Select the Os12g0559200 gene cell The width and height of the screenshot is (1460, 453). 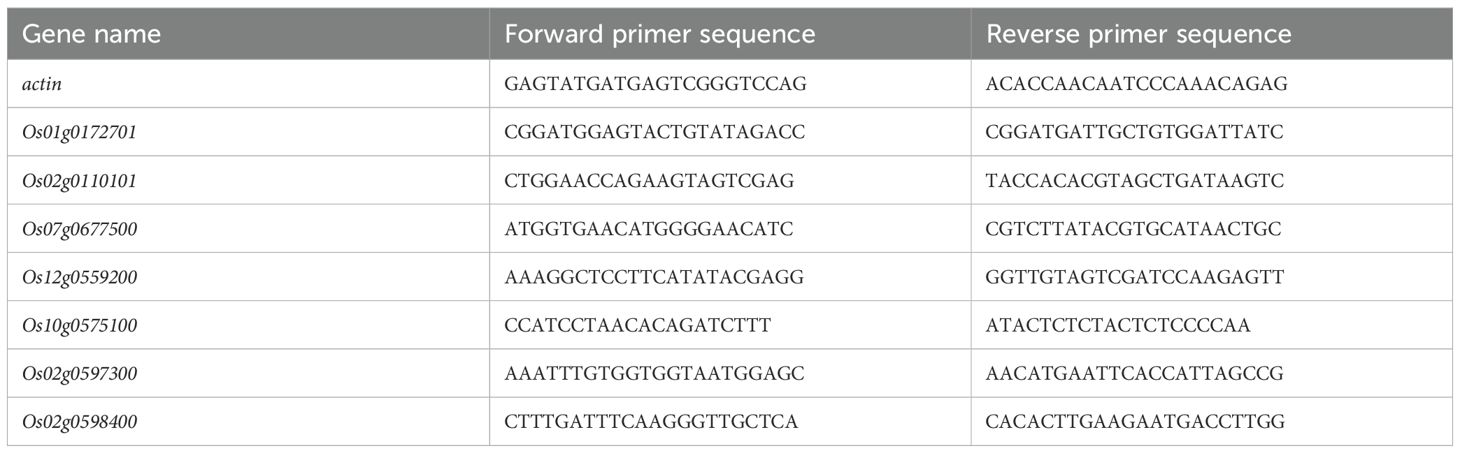(80, 277)
